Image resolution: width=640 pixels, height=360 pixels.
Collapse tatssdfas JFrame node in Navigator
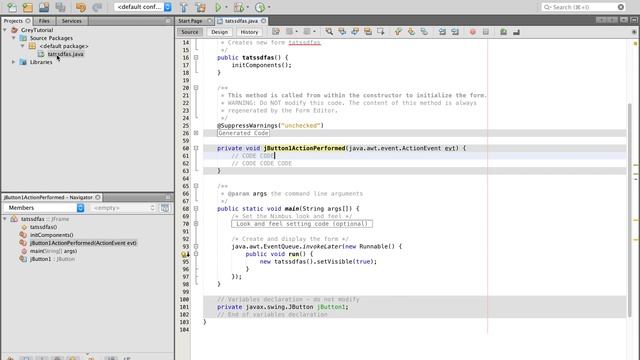(5, 219)
